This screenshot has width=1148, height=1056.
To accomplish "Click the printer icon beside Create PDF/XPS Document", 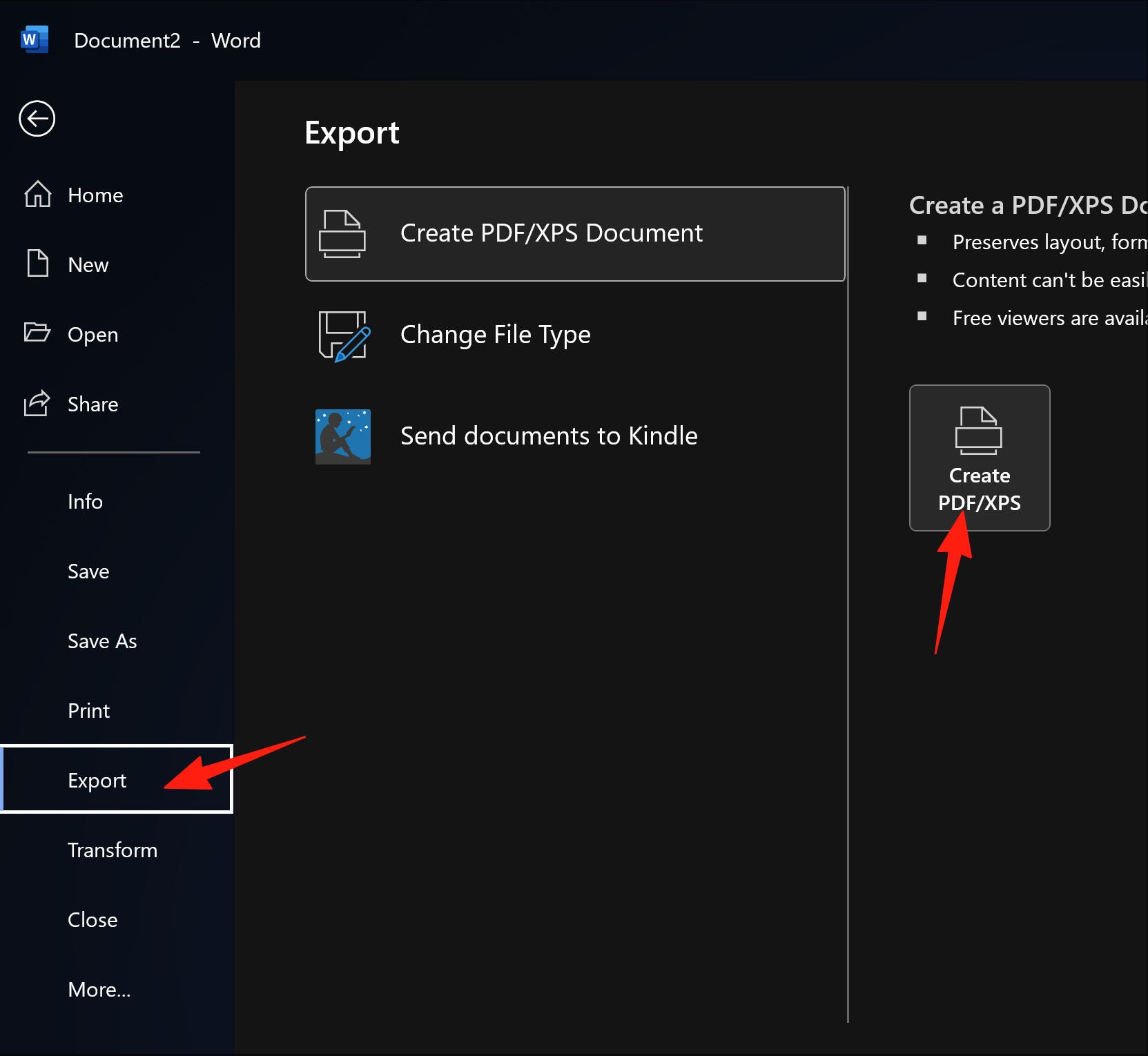I will (342, 234).
